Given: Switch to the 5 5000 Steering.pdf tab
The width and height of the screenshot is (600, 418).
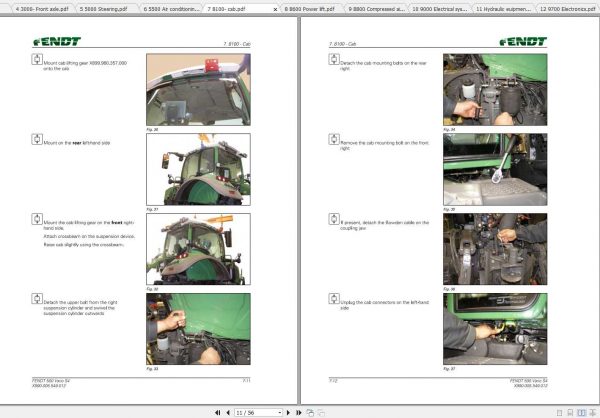Looking at the screenshot, I should click(x=106, y=8).
